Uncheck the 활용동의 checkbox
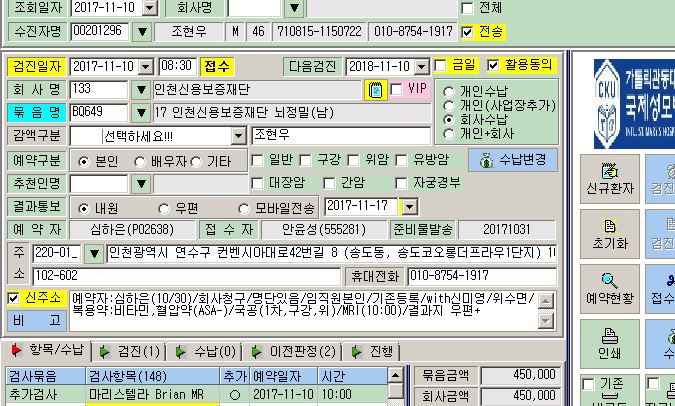Viewport: 675px width, 406px height. (493, 65)
